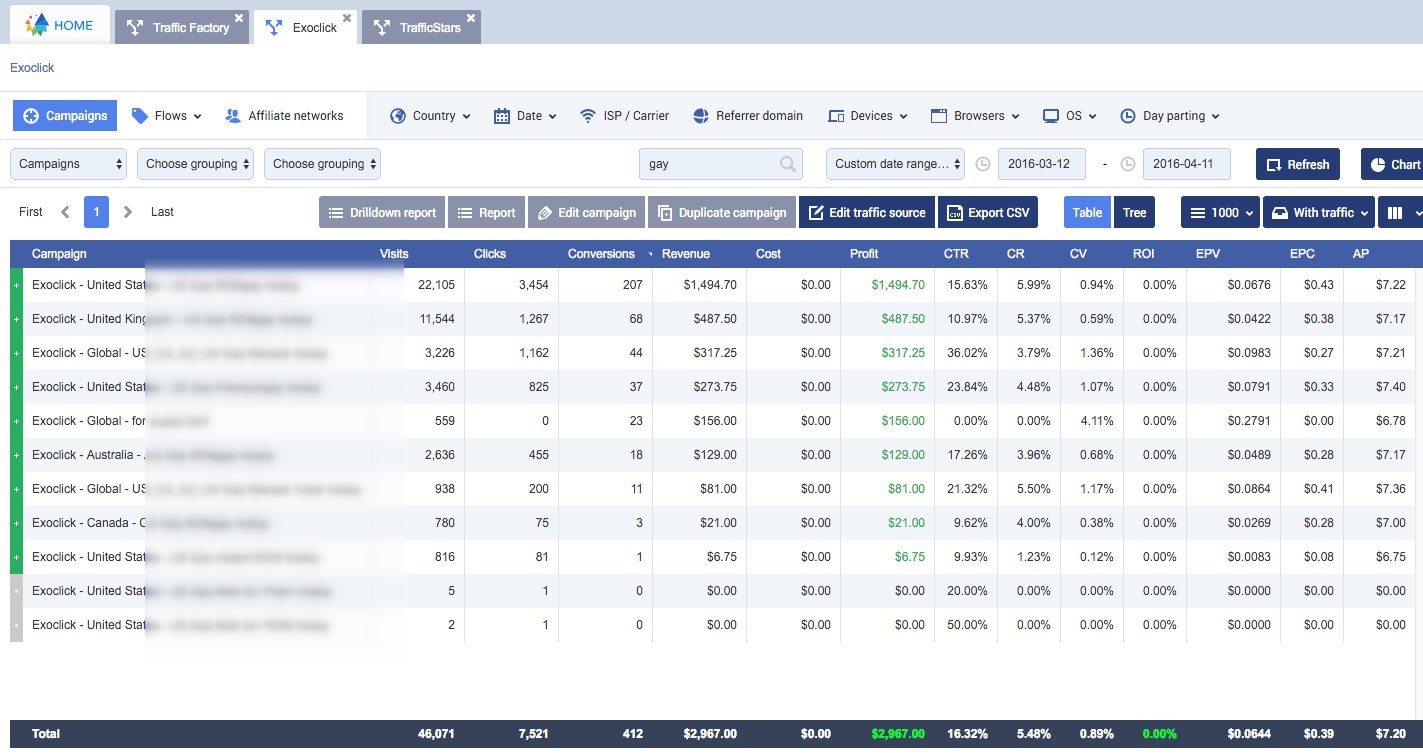Open the 1000 rows-per-page dropdown
This screenshot has width=1423, height=756.
pos(1220,212)
